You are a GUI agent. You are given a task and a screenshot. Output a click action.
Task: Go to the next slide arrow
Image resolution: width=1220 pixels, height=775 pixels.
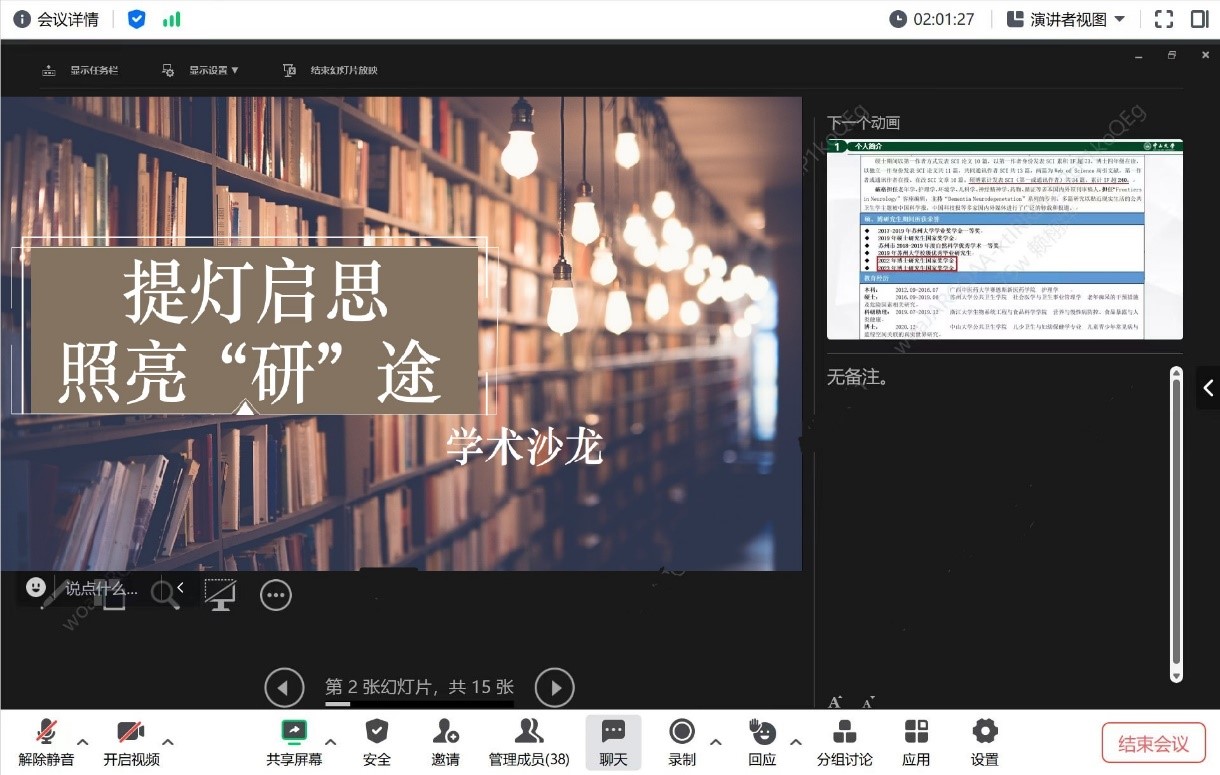555,688
